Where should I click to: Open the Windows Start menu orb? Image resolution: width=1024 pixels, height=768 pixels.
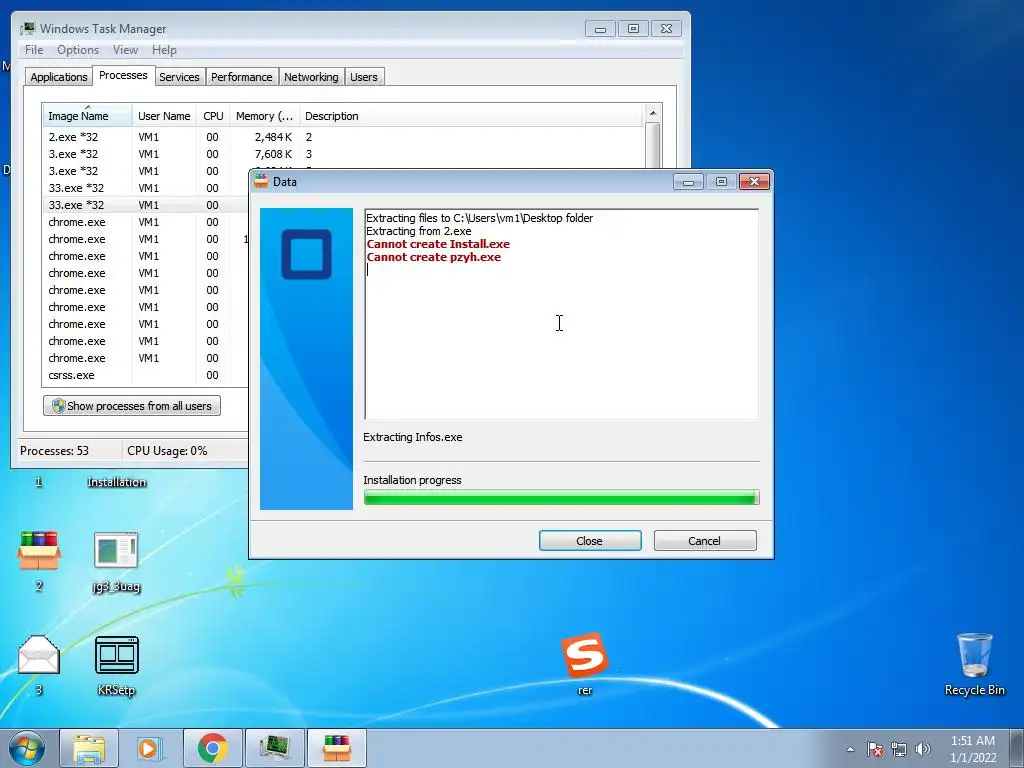(x=27, y=748)
